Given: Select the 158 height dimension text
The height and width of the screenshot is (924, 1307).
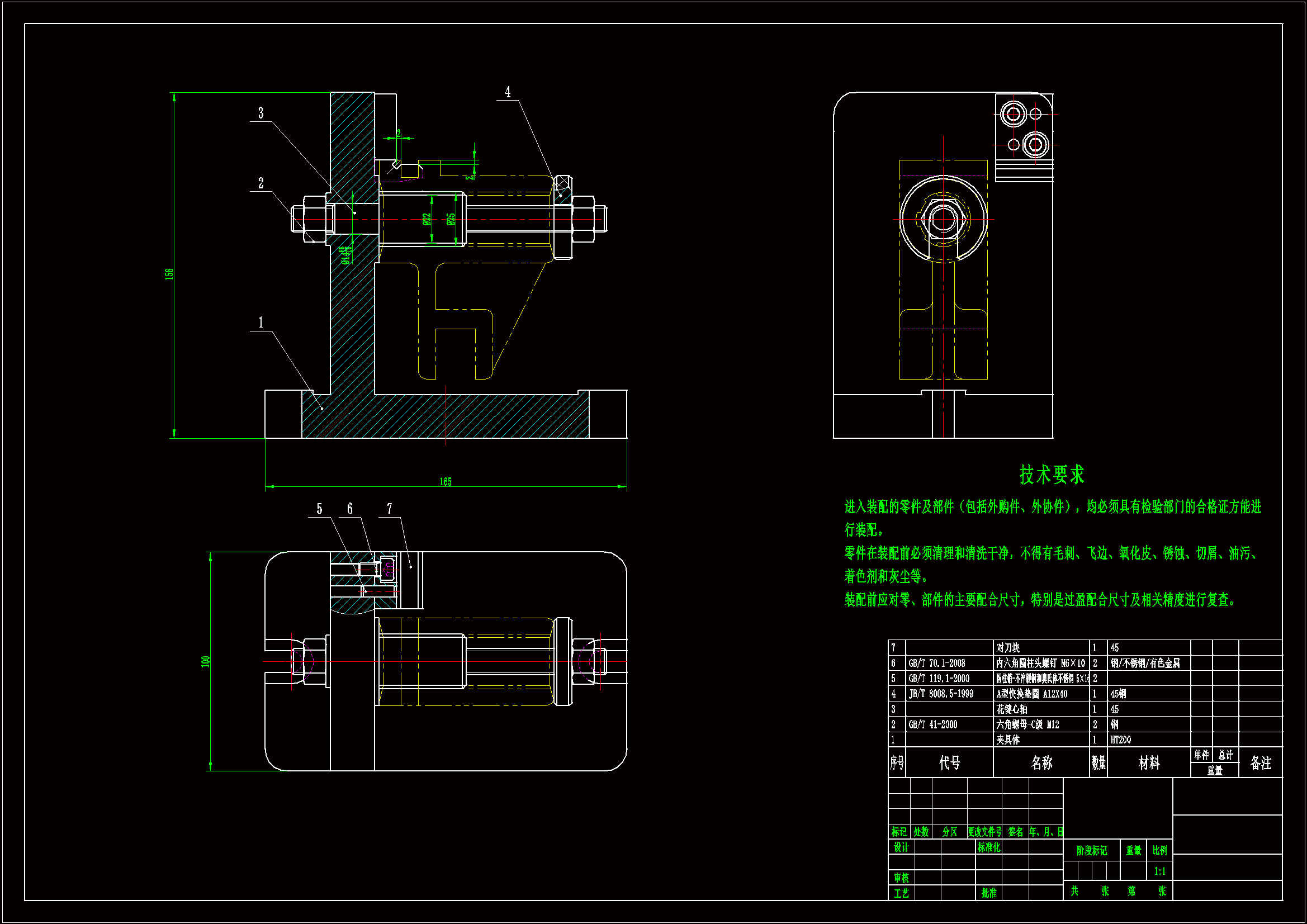Looking at the screenshot, I should 169,274.
